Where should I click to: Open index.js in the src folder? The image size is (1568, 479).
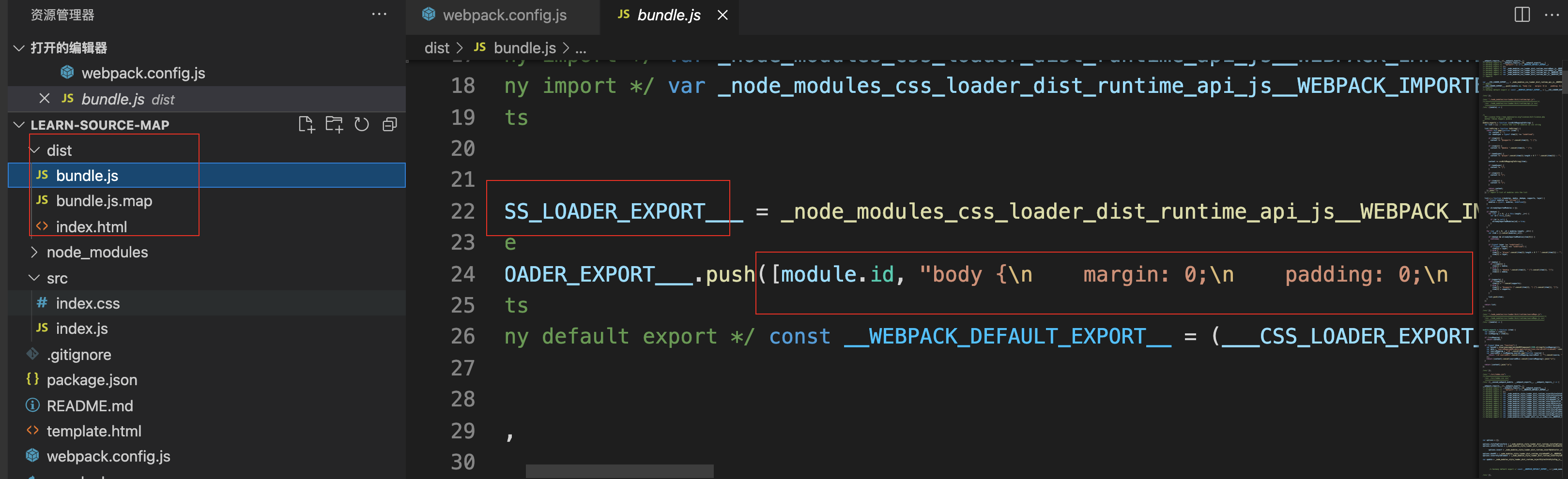pos(206,329)
